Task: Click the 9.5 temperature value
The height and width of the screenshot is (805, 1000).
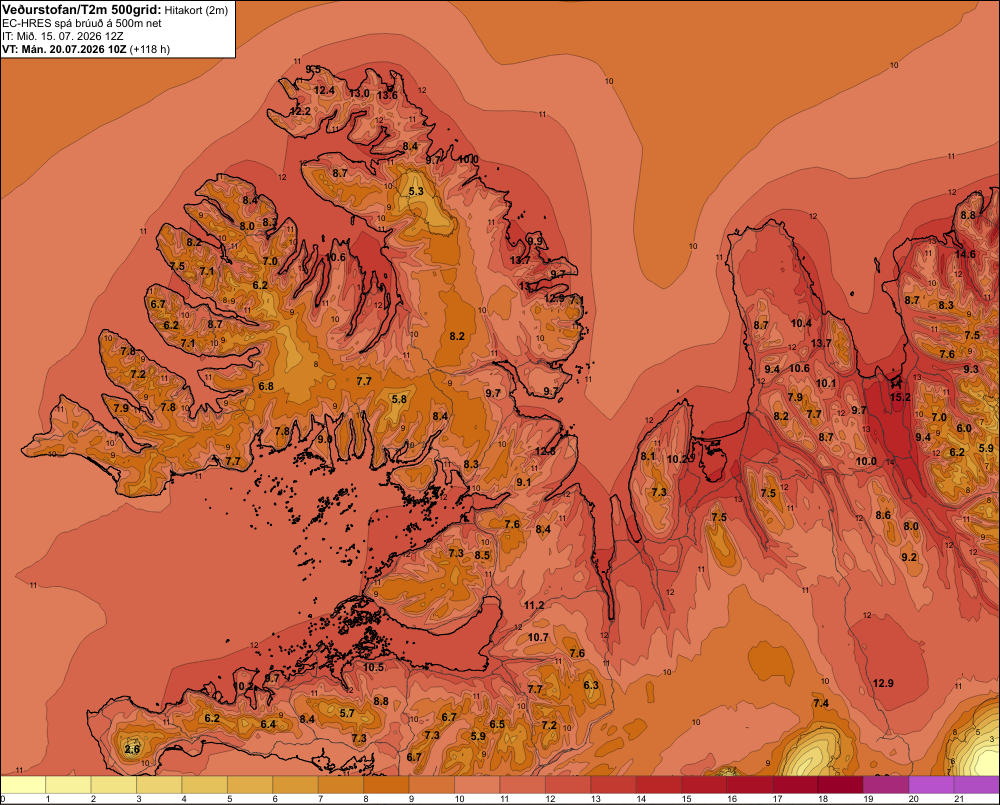Action: pyautogui.click(x=313, y=69)
